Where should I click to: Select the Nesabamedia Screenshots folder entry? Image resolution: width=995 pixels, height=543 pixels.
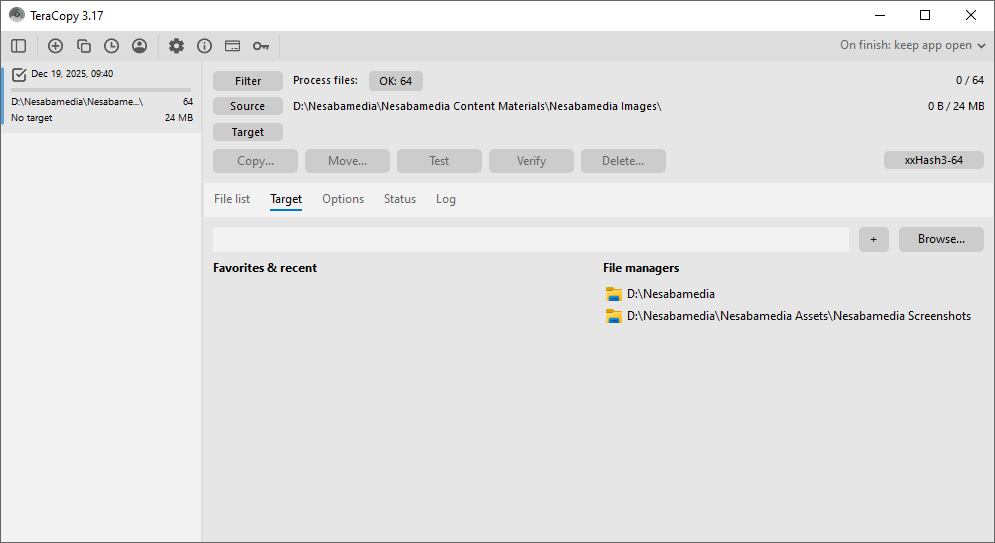[798, 316]
